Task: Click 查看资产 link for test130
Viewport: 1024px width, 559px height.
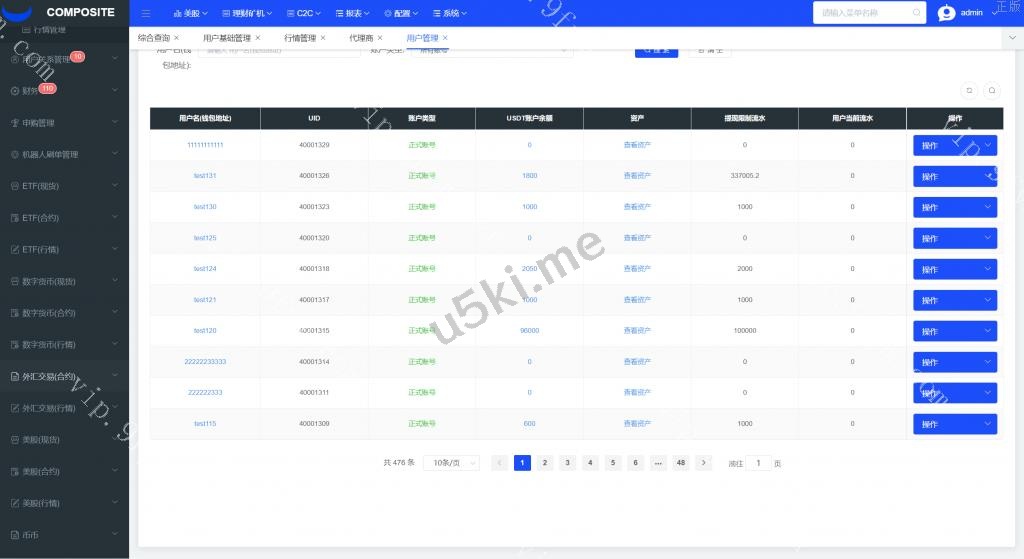Action: [x=637, y=207]
